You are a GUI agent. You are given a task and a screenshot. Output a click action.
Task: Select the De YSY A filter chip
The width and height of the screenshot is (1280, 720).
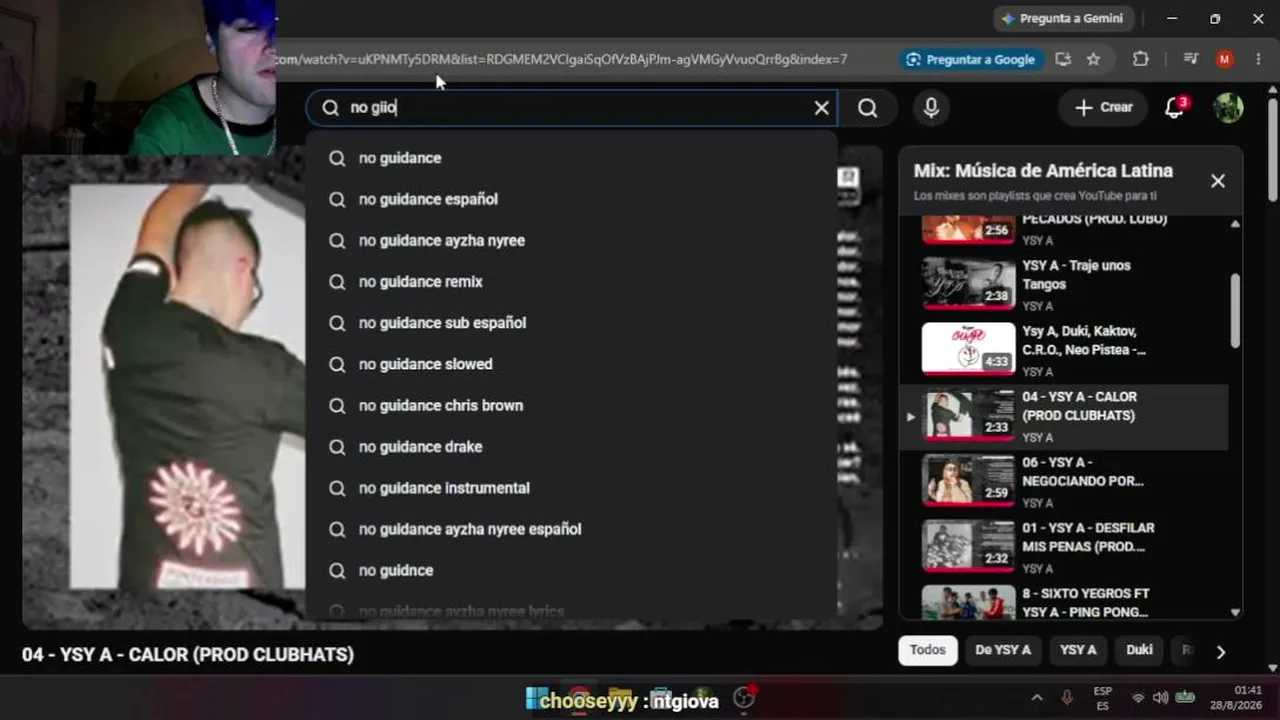click(1003, 650)
